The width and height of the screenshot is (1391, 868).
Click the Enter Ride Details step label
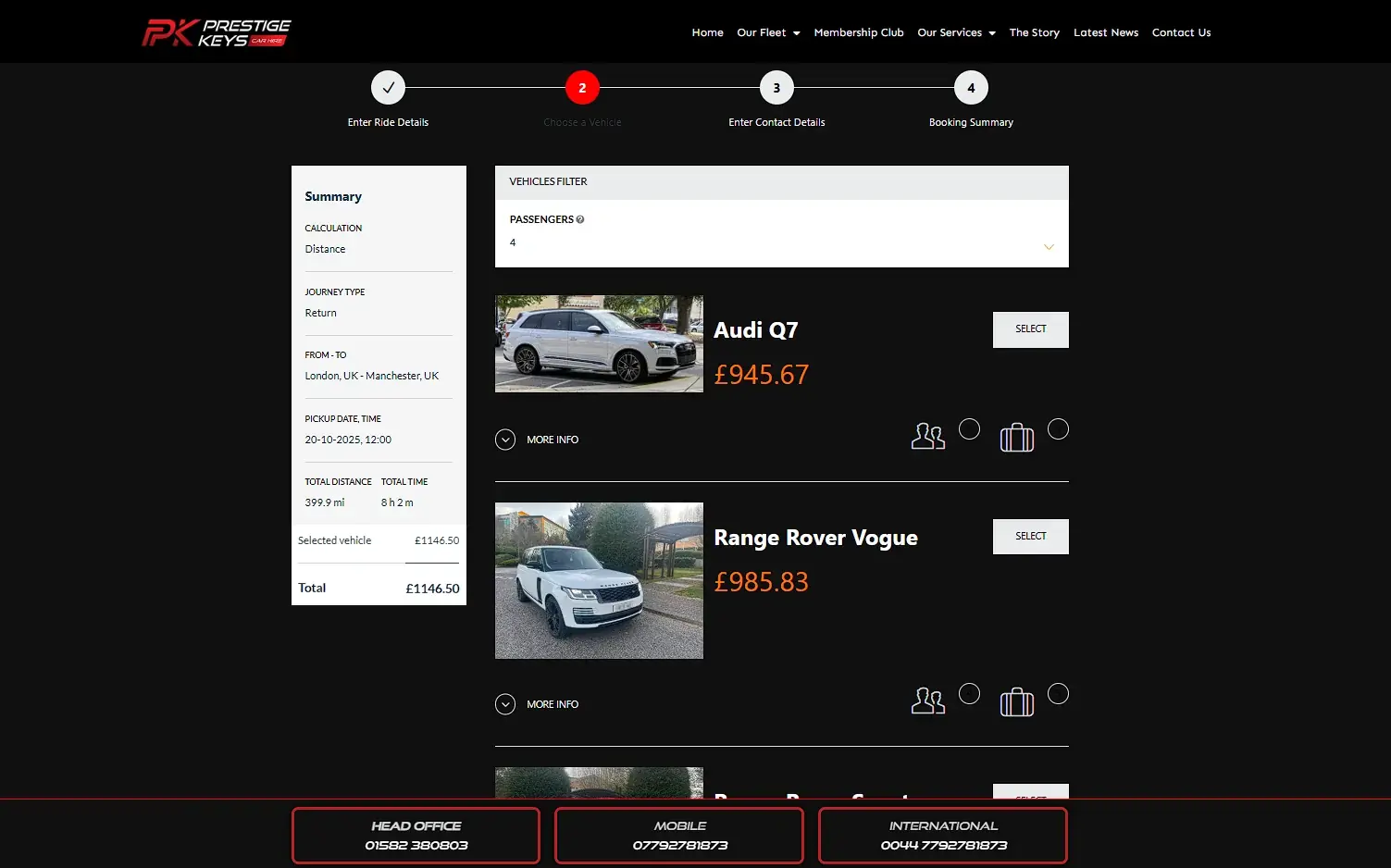point(388,122)
